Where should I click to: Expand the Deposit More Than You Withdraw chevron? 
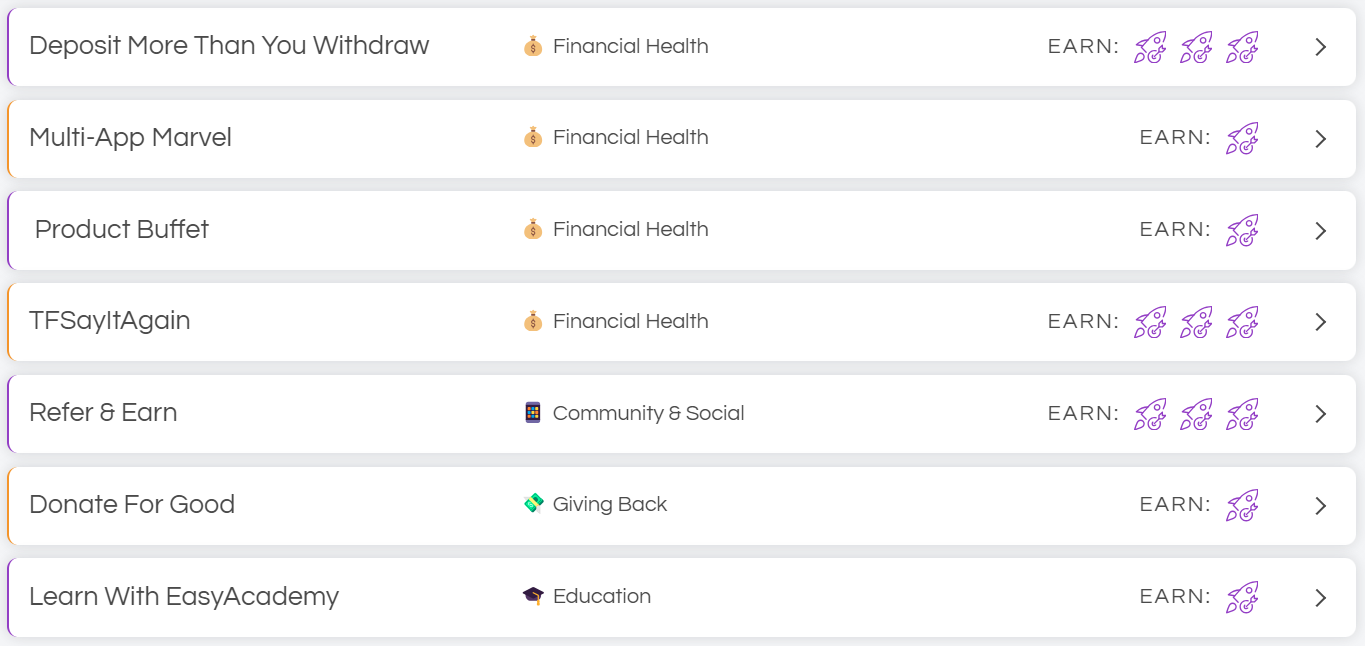[x=1321, y=47]
